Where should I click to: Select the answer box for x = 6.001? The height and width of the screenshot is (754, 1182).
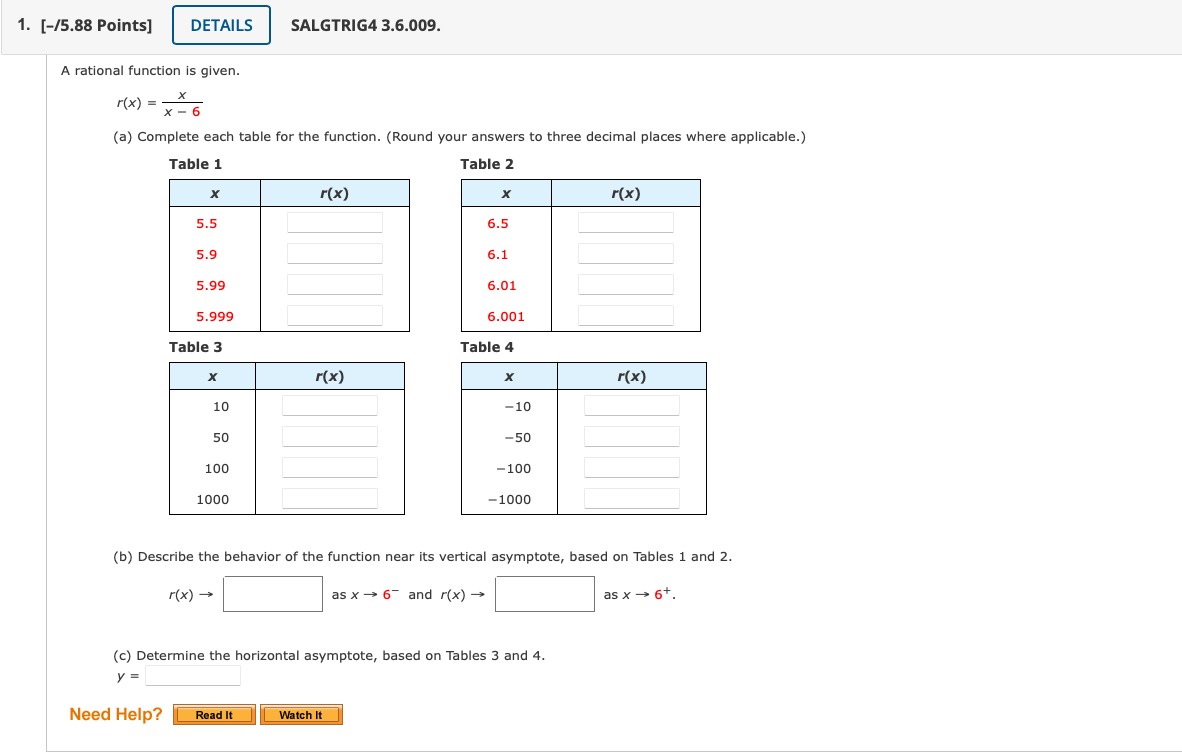(625, 315)
